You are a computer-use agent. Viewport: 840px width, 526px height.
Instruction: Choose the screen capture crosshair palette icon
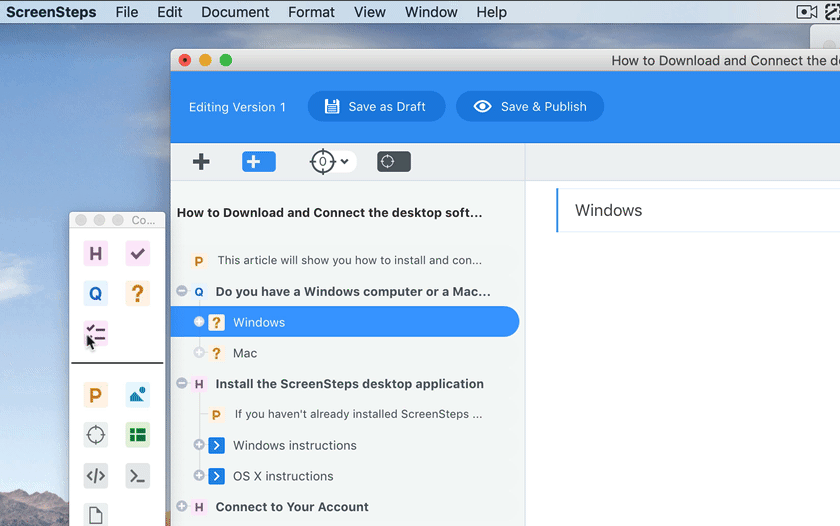(96, 435)
